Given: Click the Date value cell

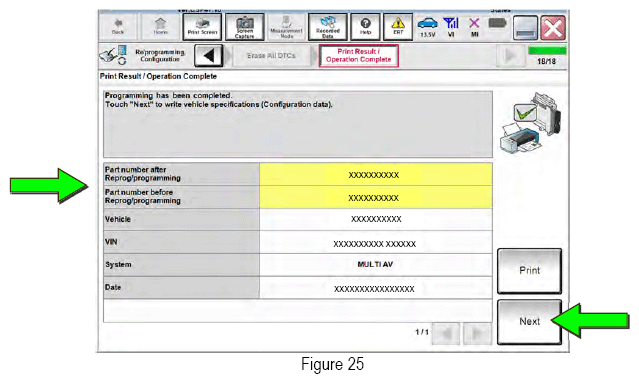Looking at the screenshot, I should [375, 288].
